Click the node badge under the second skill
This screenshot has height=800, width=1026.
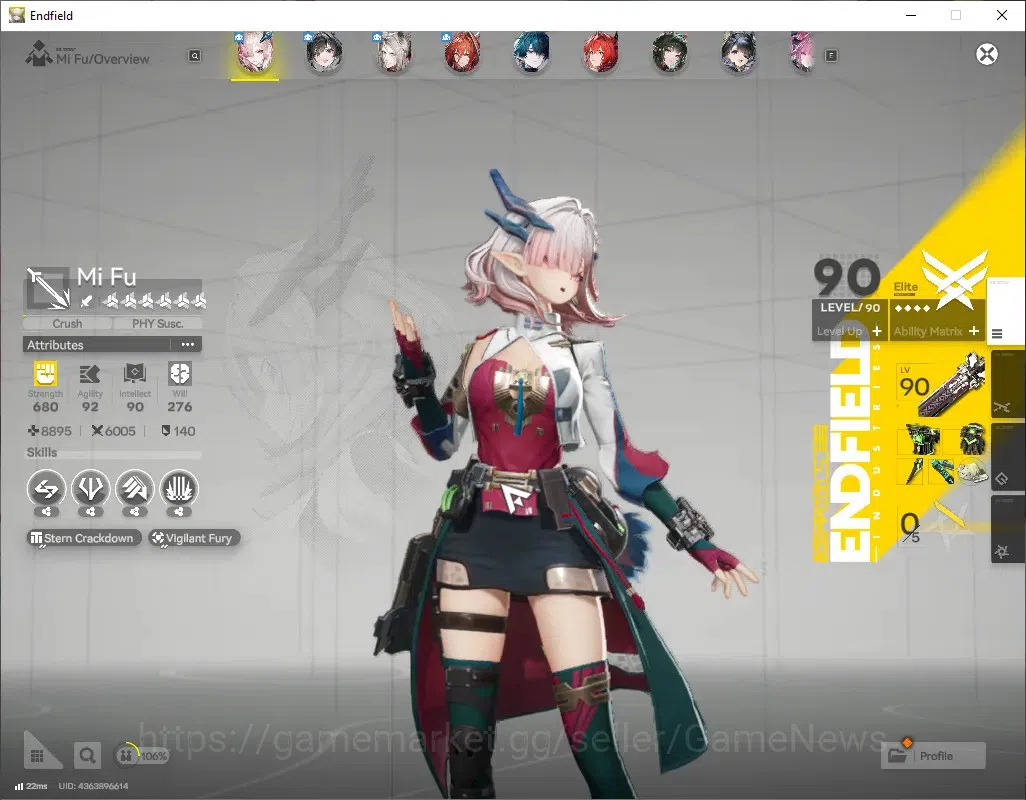point(90,512)
